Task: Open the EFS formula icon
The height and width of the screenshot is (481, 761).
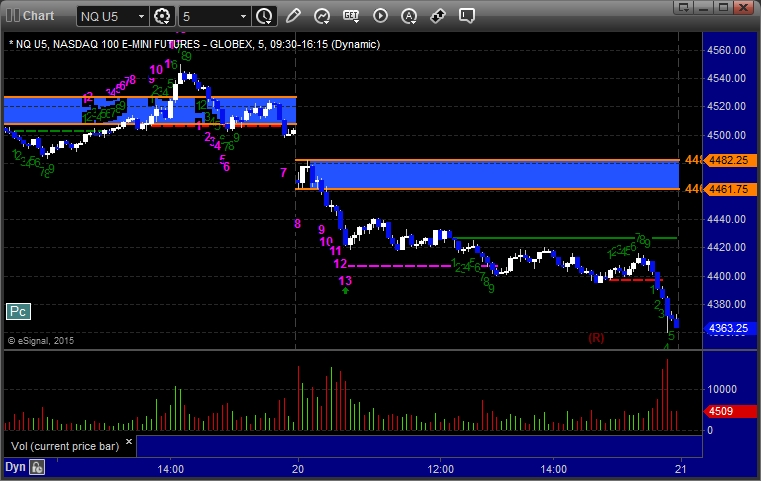Action: [x=351, y=16]
